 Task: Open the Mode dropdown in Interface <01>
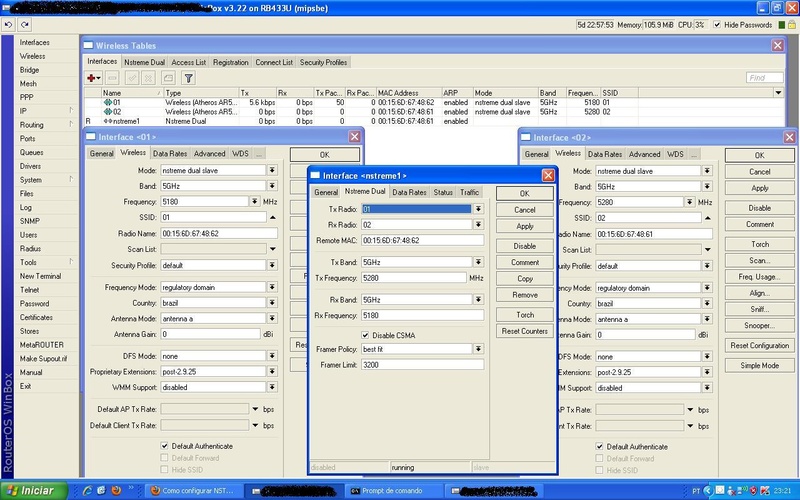click(272, 170)
